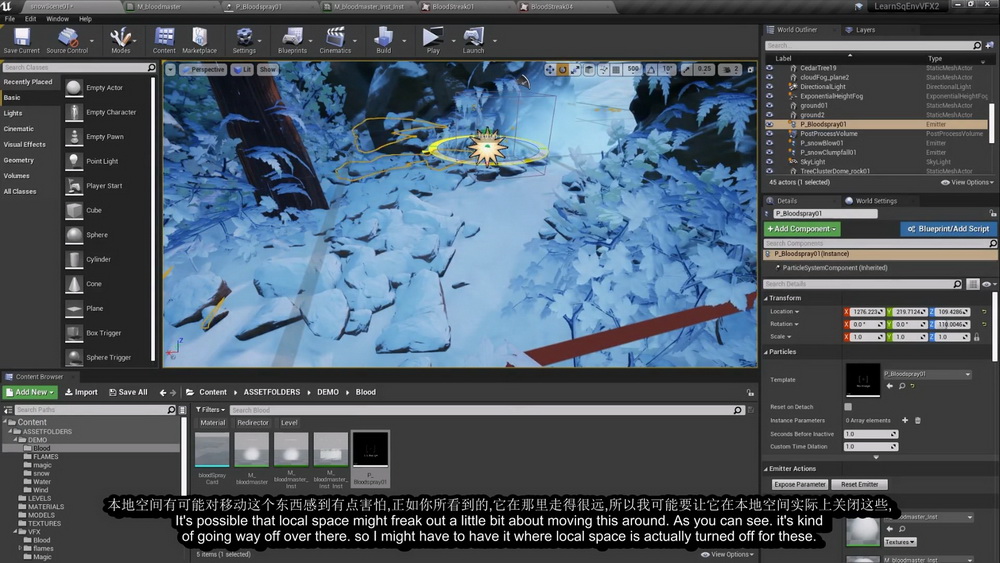Viewport: 1000px width, 563px height.
Task: Select the Box Trigger placement icon
Action: (x=74, y=333)
